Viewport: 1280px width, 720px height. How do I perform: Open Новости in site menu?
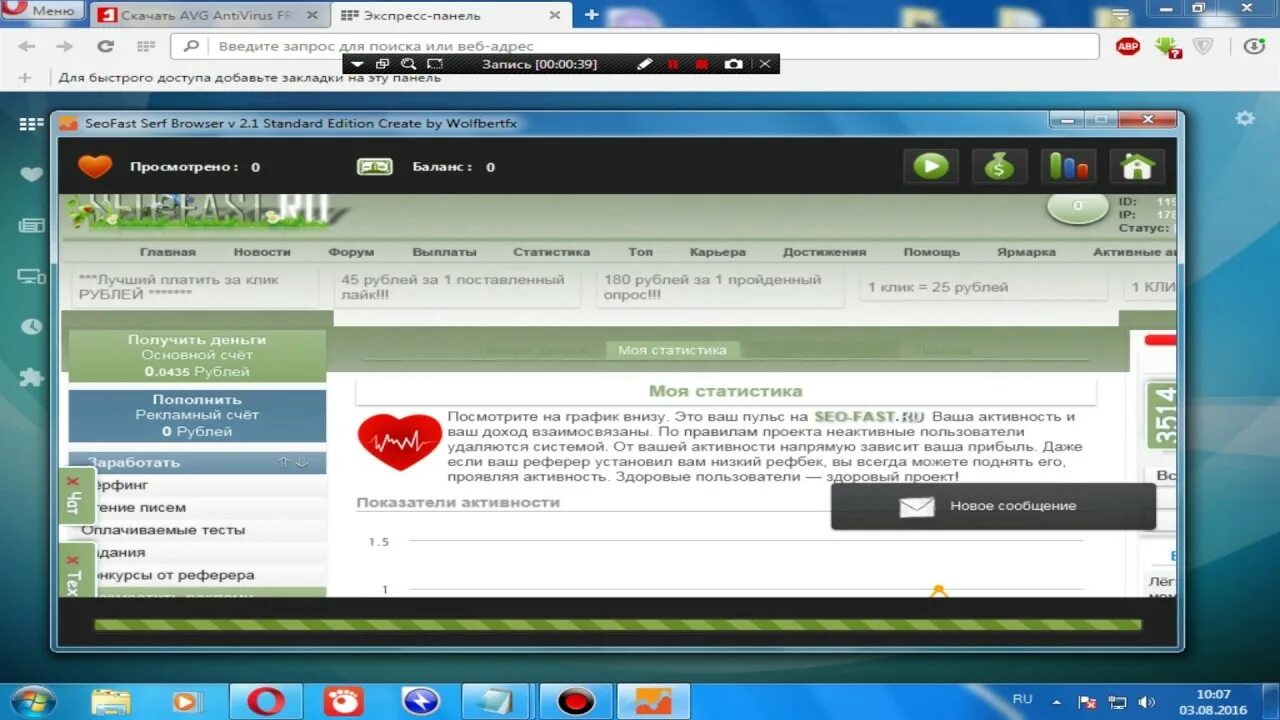262,252
